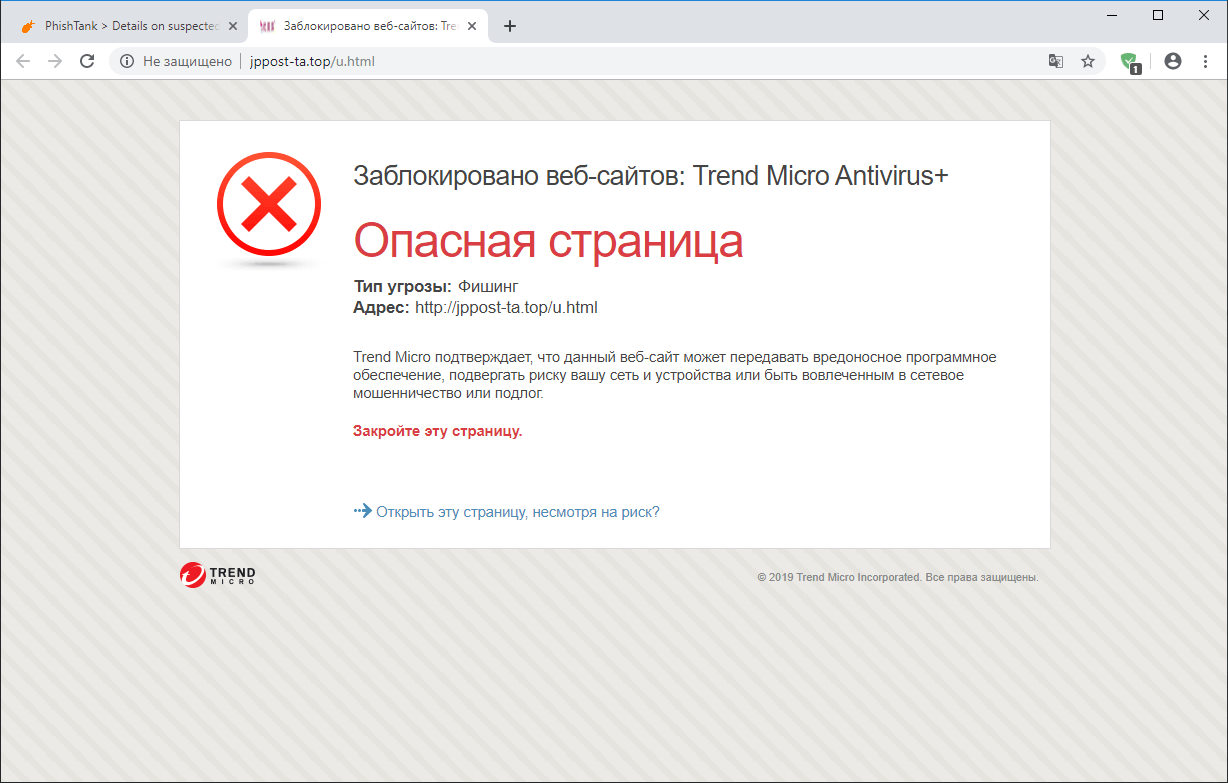Open the Chrome profile avatar
This screenshot has height=783, width=1228.
tap(1173, 61)
